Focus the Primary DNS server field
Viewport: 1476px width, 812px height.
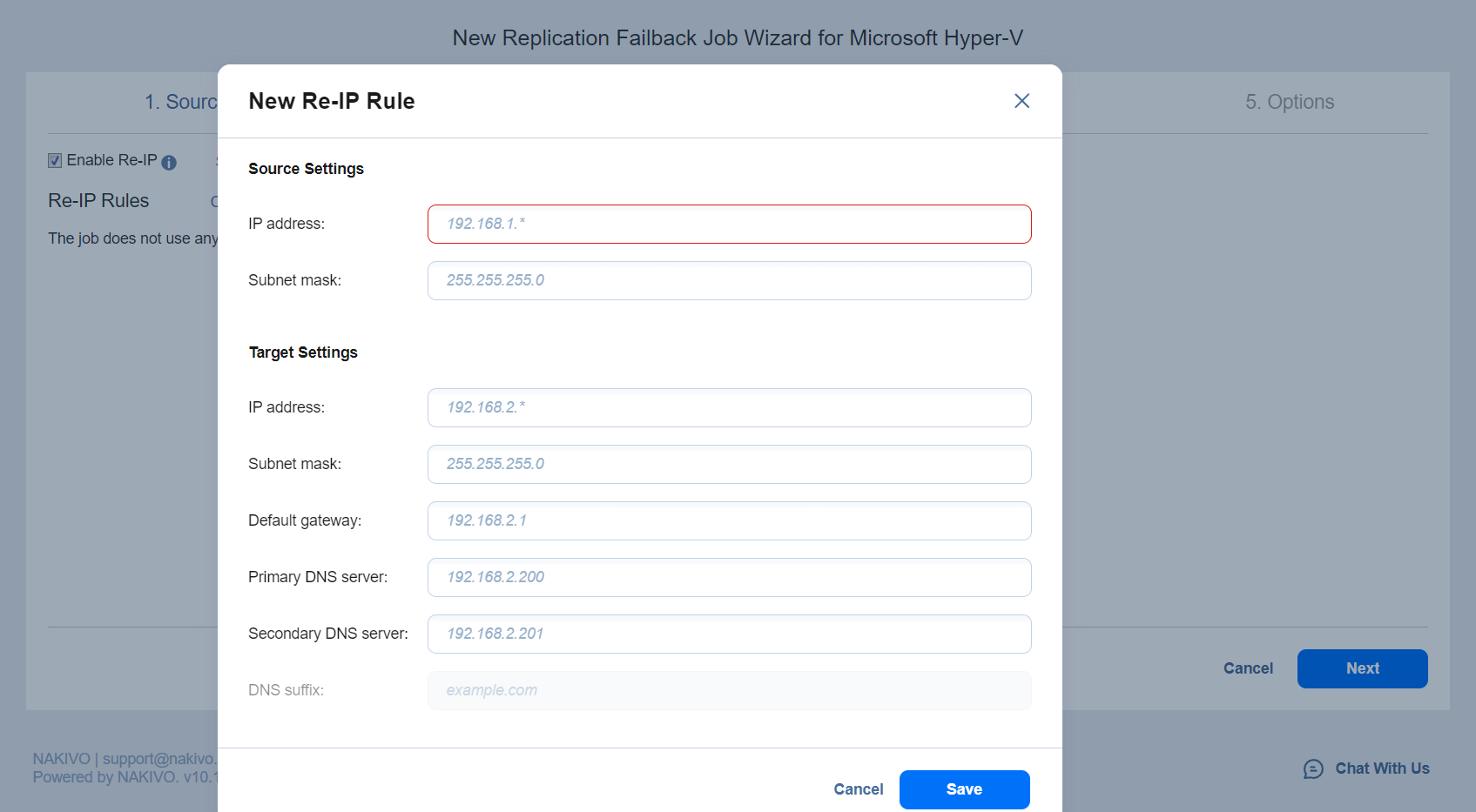click(729, 578)
